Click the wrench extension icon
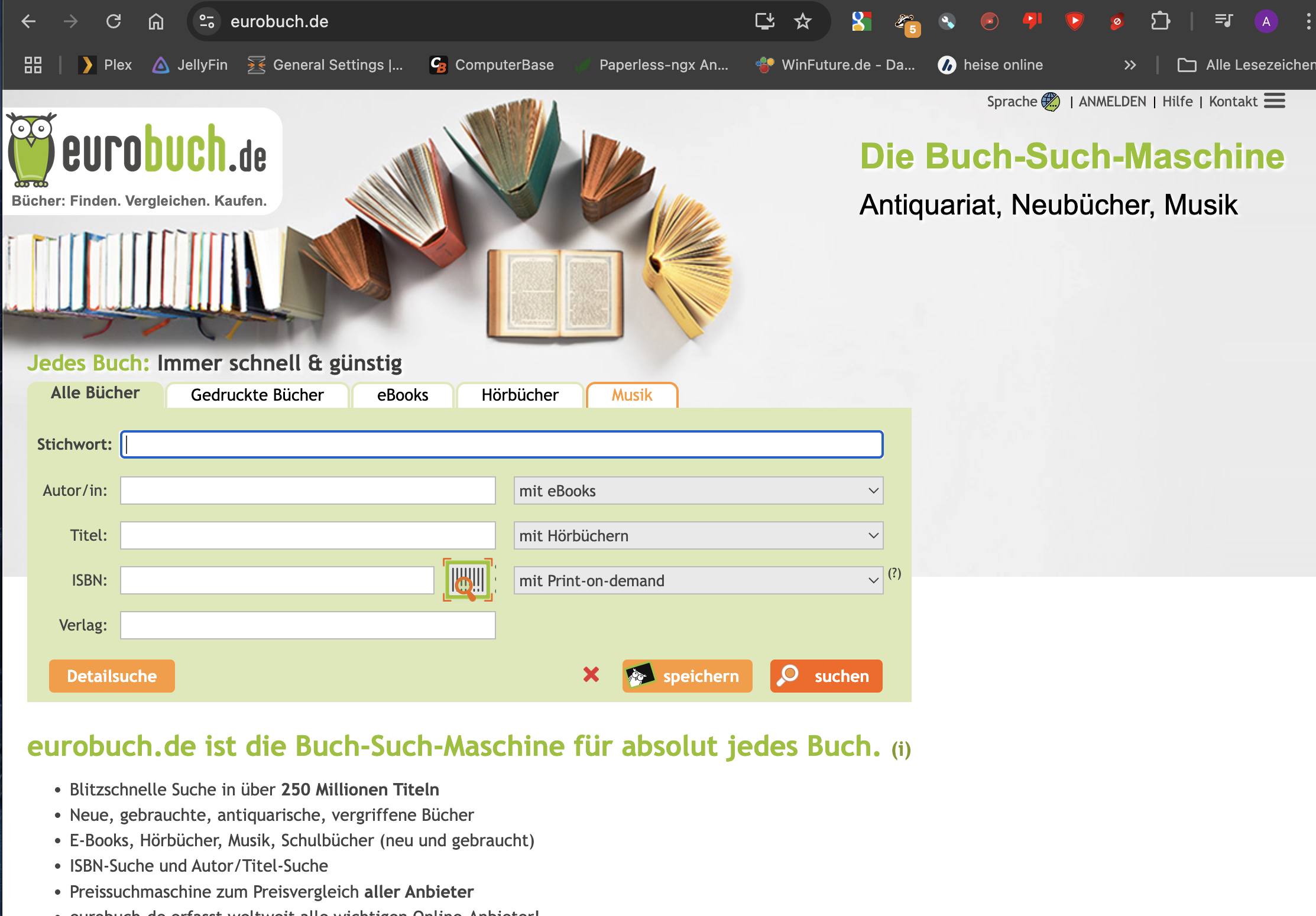 [x=947, y=22]
